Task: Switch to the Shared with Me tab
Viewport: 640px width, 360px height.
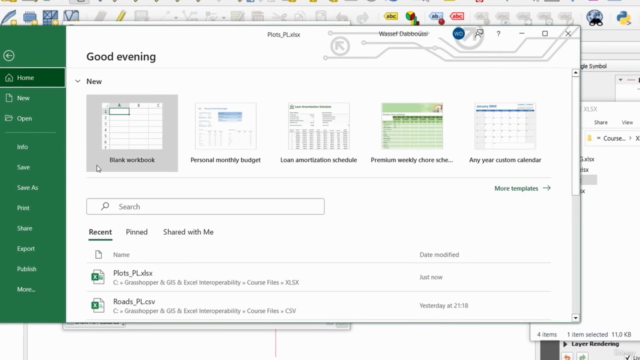Action: click(x=188, y=232)
